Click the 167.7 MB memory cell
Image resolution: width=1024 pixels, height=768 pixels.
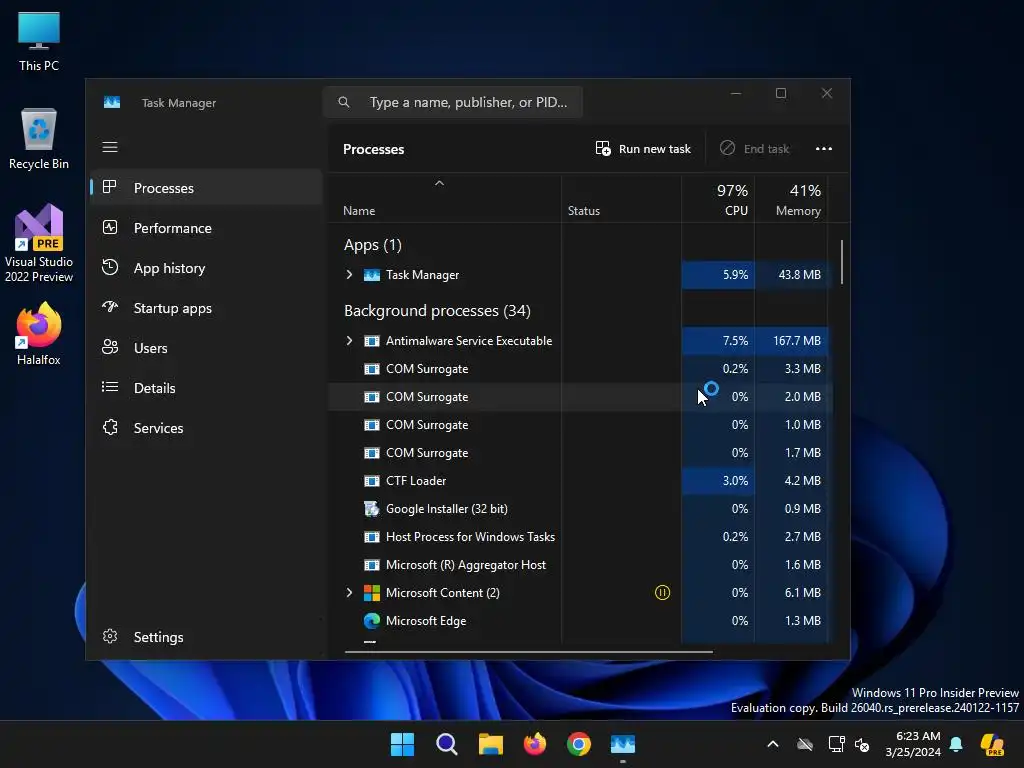click(792, 341)
